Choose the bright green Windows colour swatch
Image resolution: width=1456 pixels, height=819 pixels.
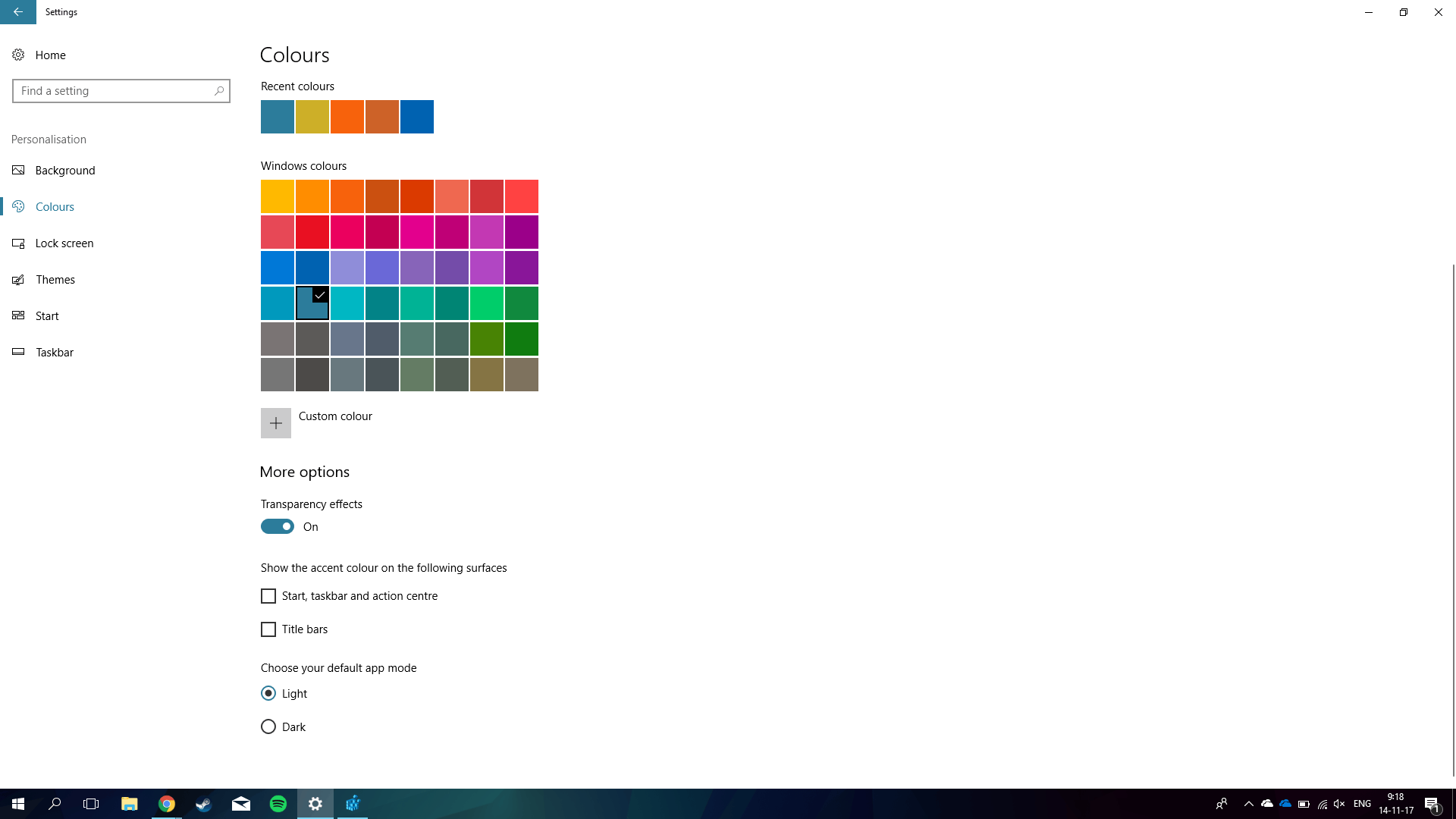click(487, 303)
